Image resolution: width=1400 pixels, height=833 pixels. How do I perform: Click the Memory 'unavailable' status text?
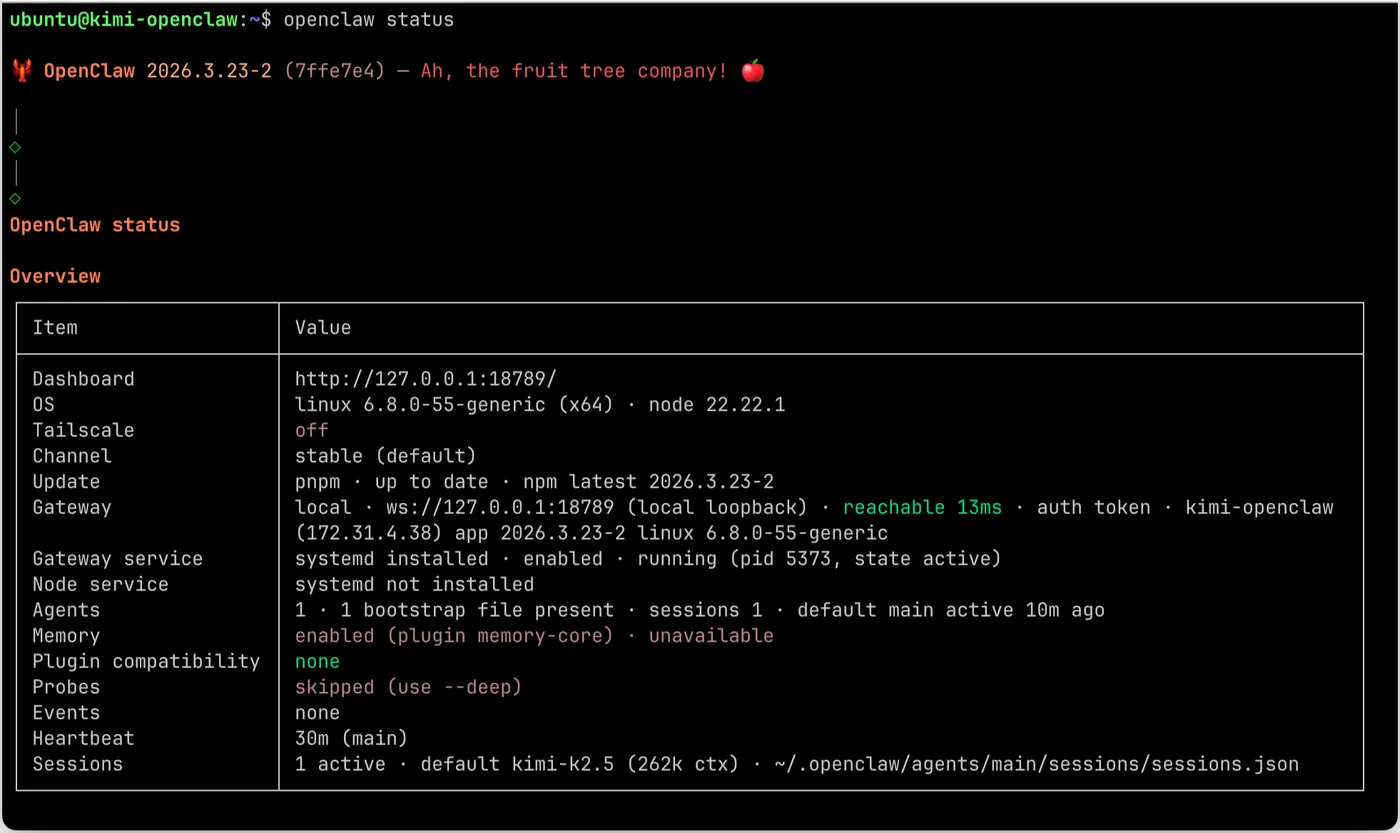click(x=710, y=636)
